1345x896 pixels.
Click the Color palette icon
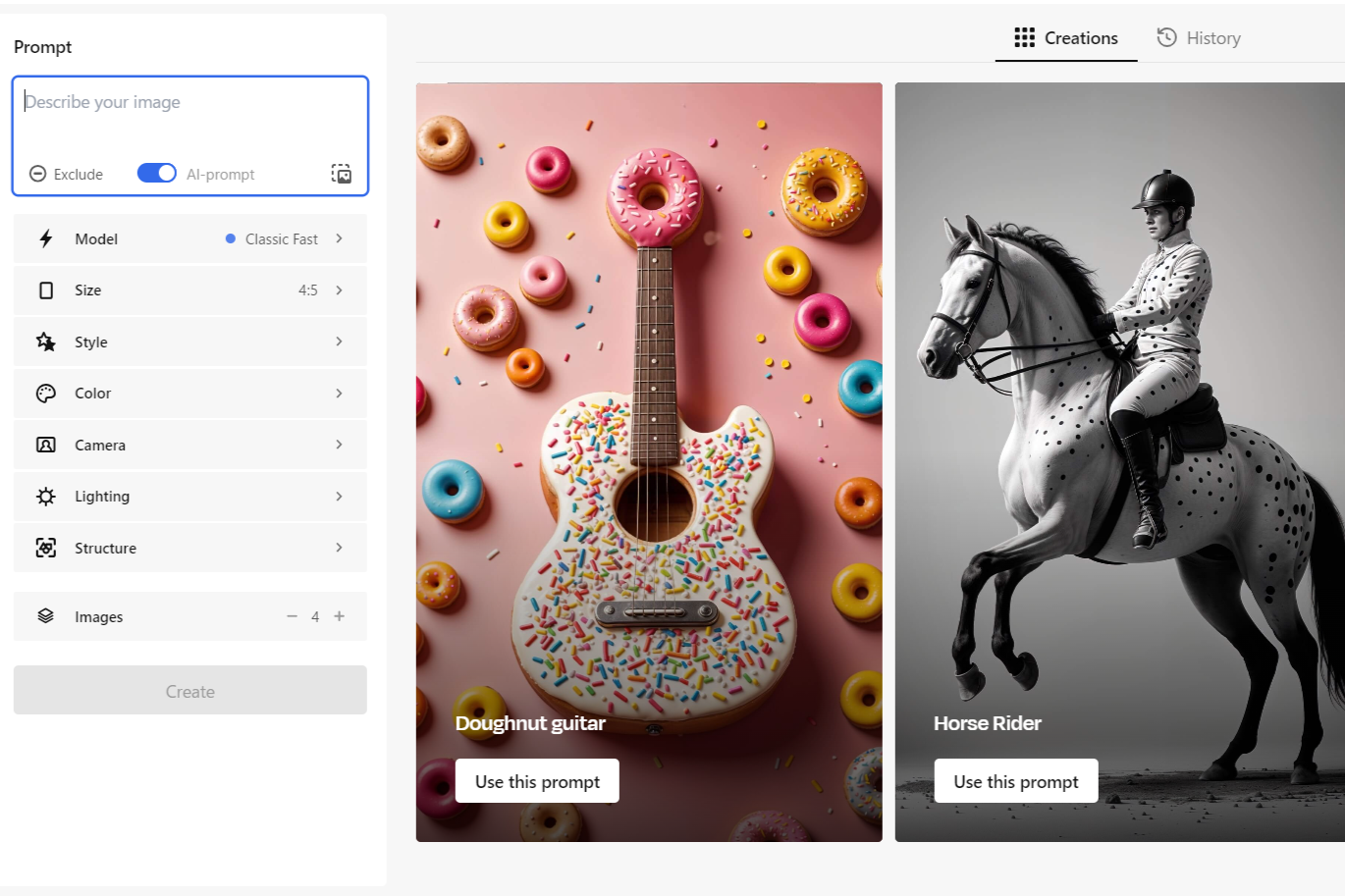46,394
